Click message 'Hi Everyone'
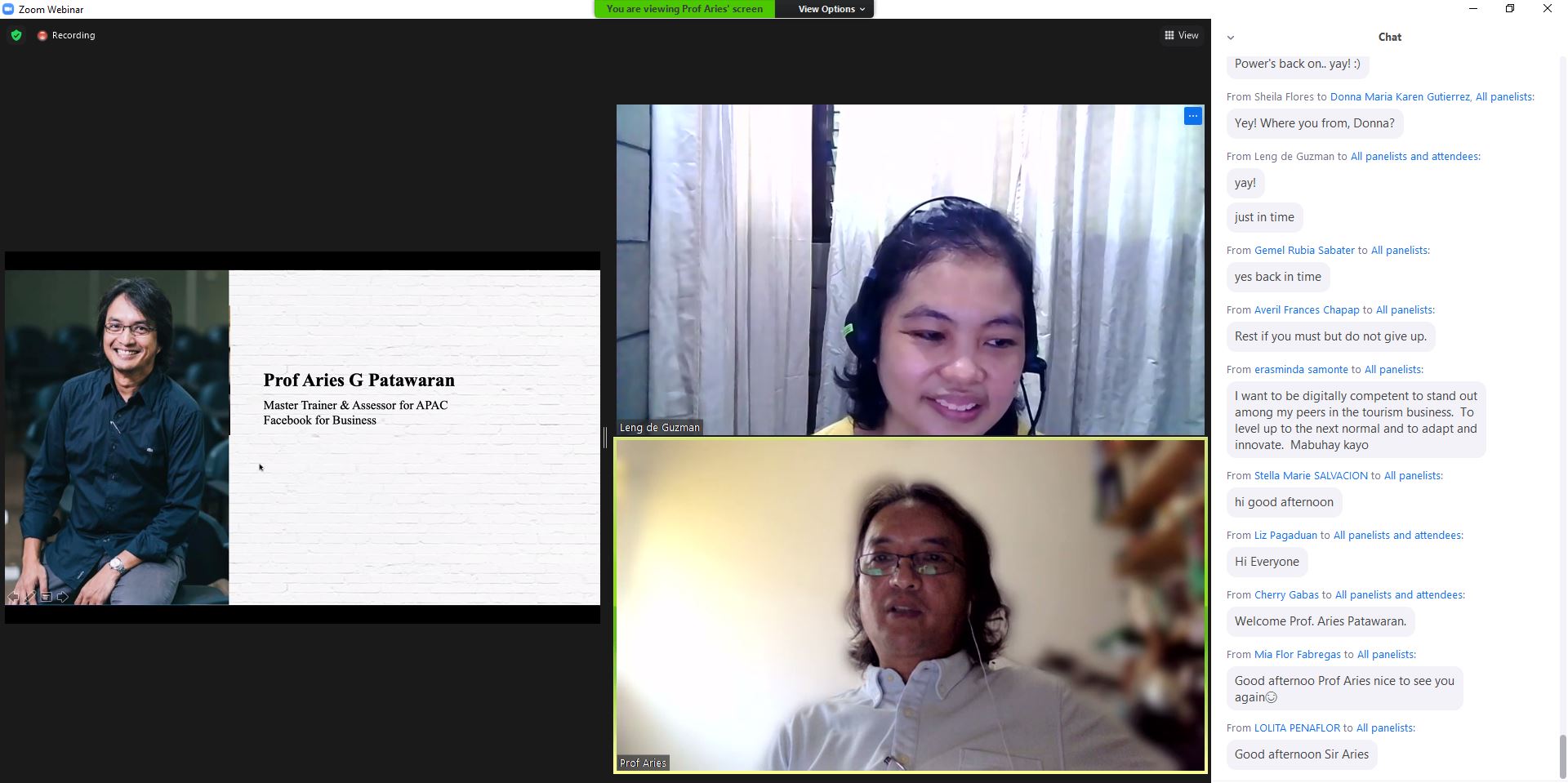 point(1267,562)
